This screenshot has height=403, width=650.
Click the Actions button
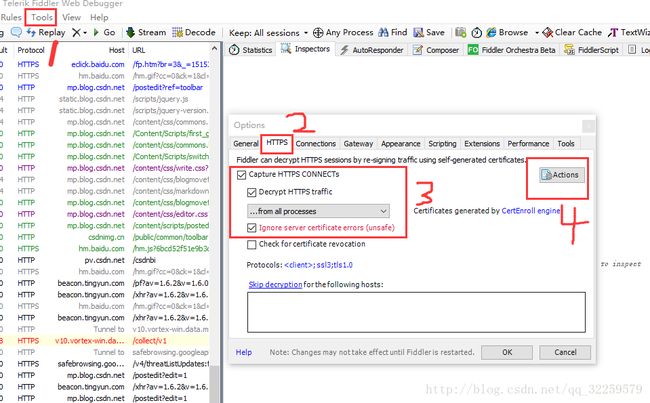(x=562, y=175)
